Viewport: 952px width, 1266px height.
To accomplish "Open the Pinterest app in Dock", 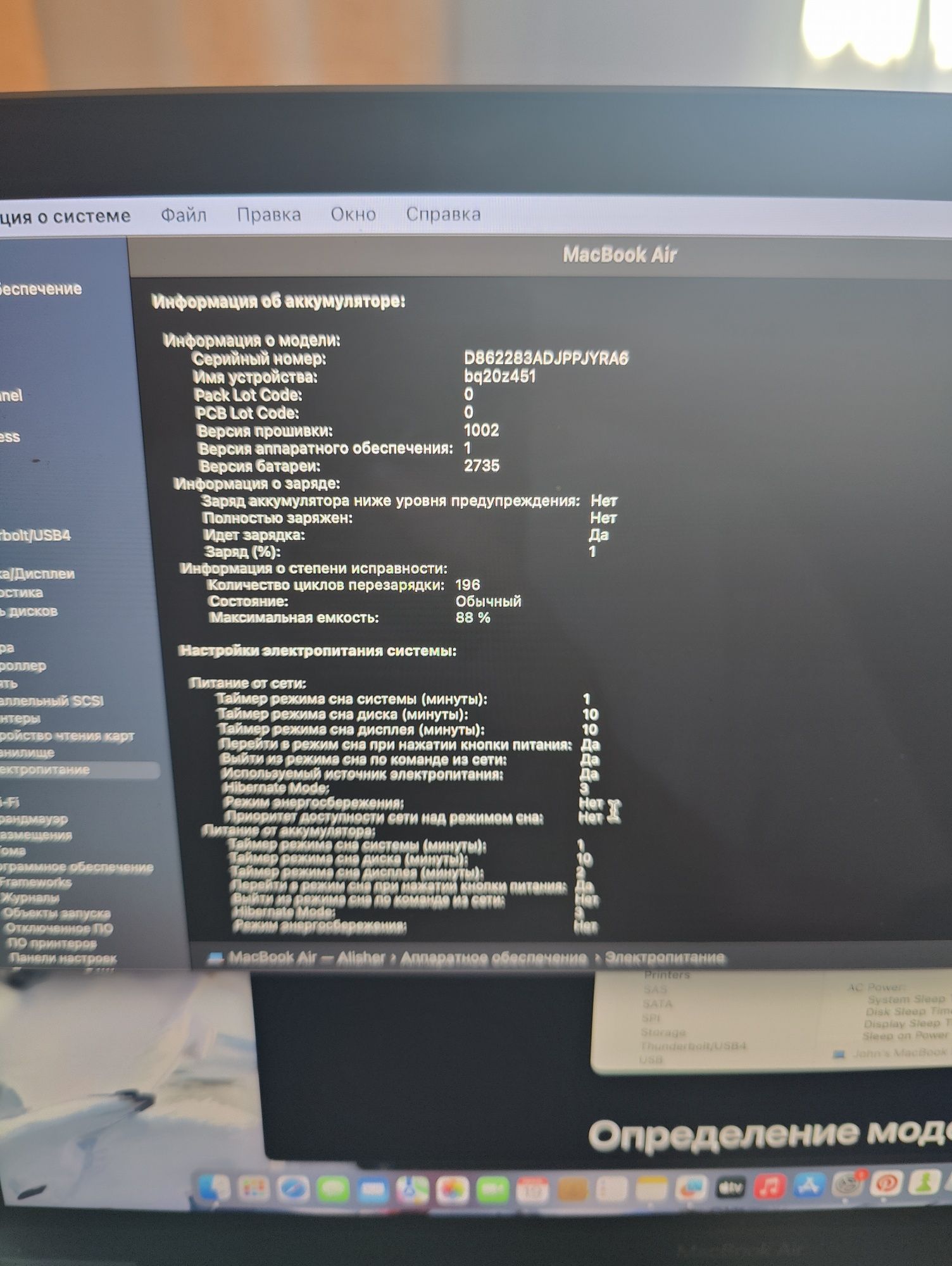I will [x=886, y=1184].
